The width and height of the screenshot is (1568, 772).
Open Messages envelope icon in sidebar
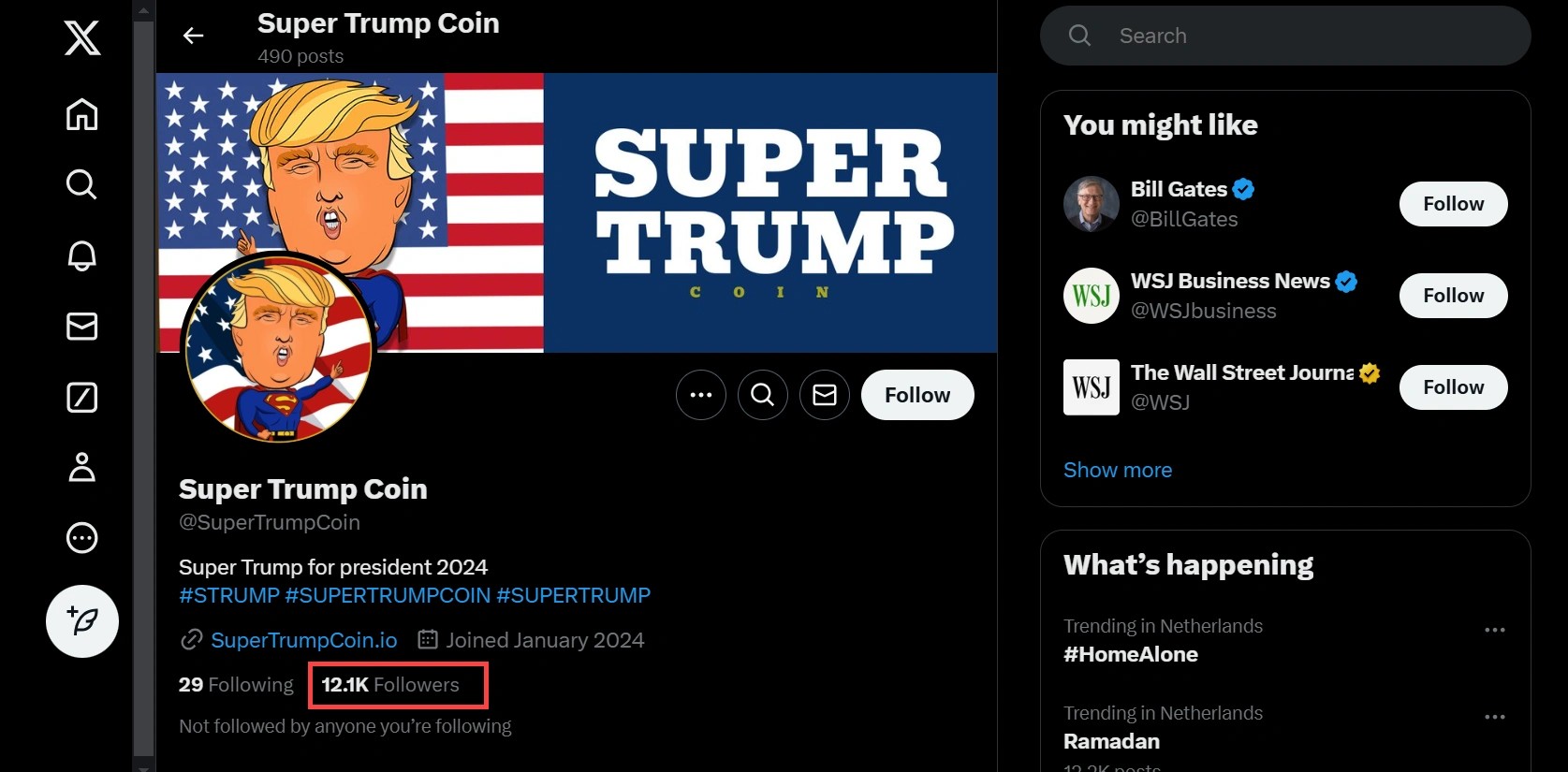[82, 326]
